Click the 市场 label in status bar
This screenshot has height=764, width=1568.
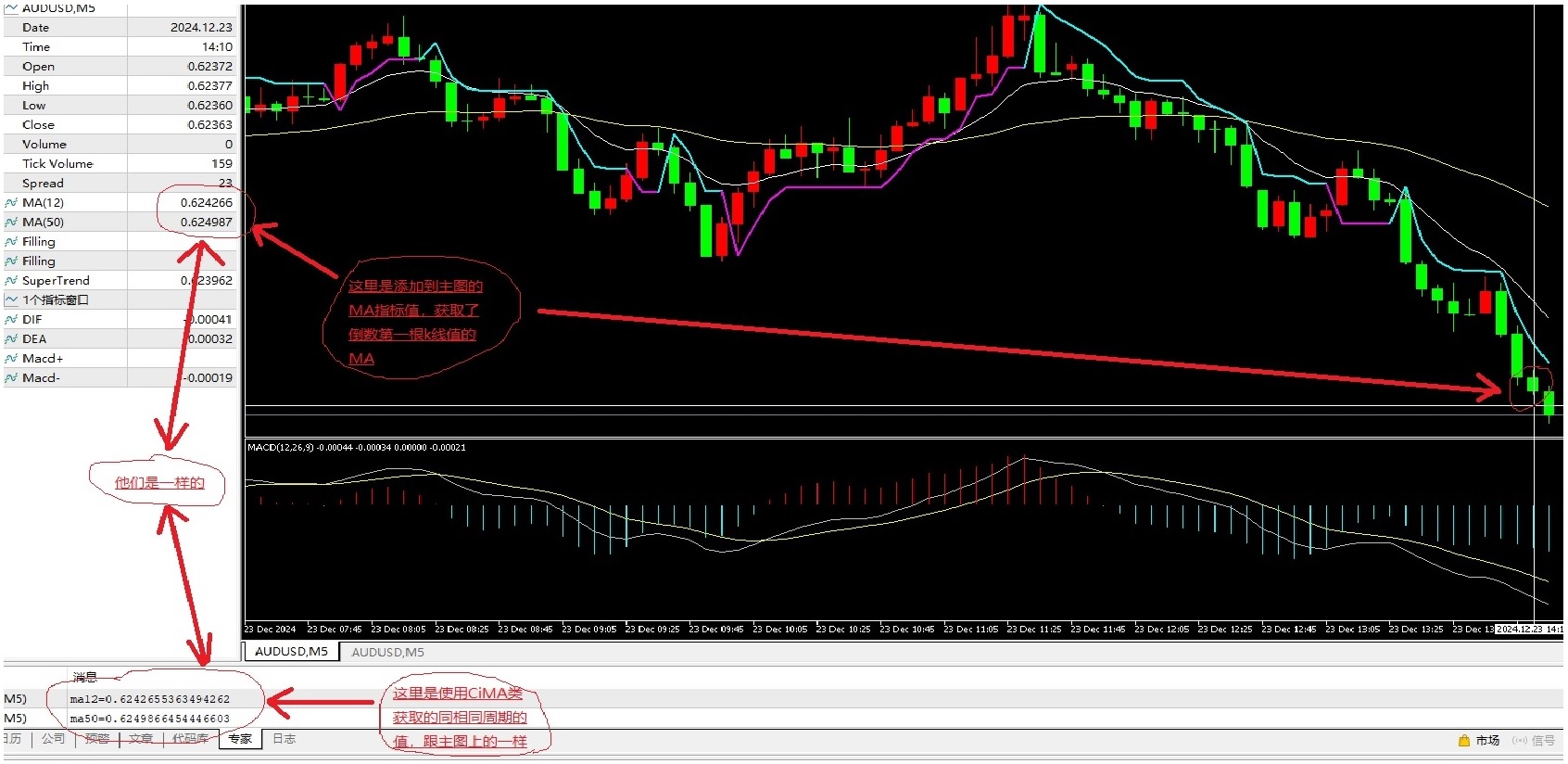coord(1487,741)
